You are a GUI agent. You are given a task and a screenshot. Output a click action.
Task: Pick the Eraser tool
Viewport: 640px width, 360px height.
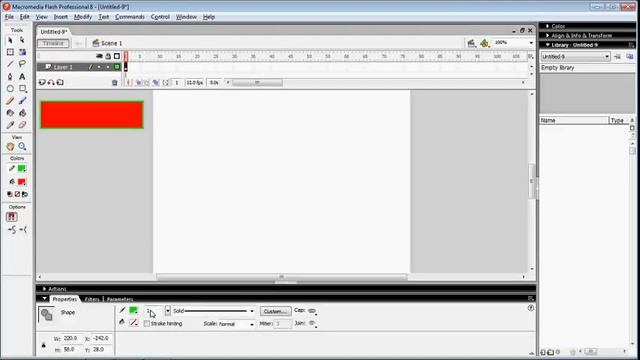[22, 125]
